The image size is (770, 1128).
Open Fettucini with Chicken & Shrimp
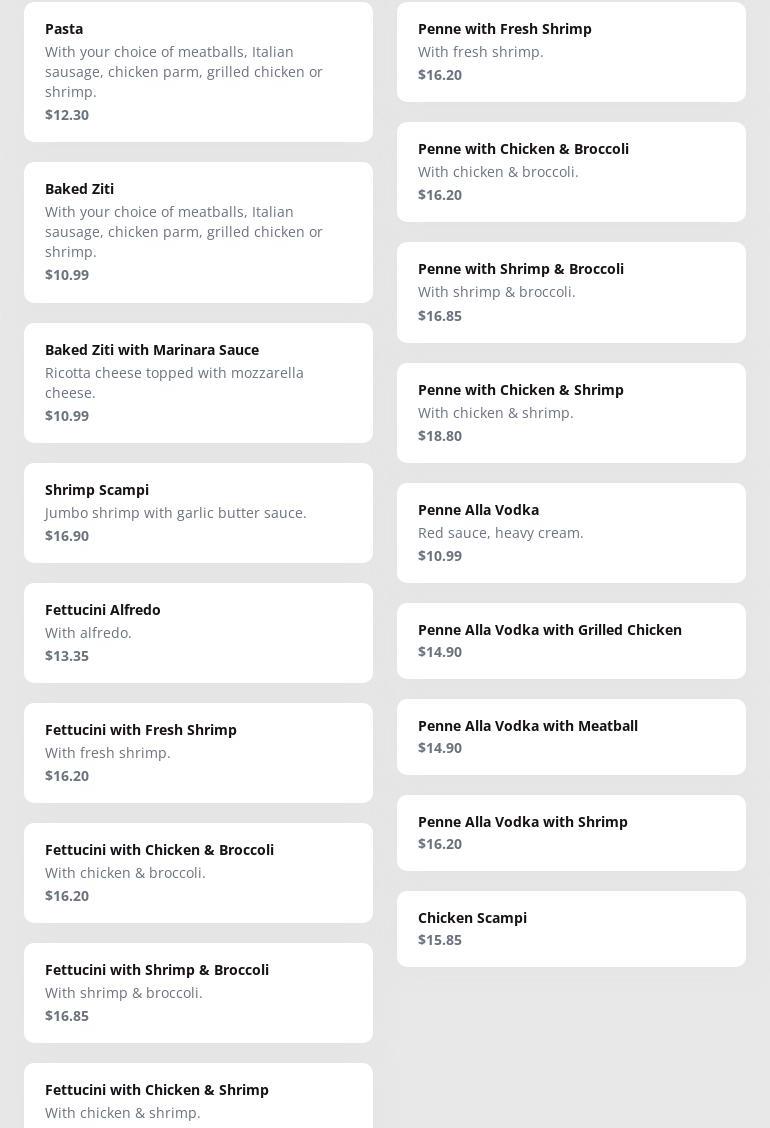[x=198, y=1098]
